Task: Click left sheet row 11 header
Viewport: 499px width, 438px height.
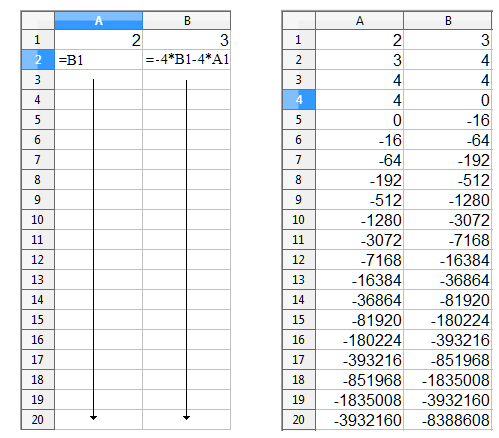Action: (x=38, y=240)
